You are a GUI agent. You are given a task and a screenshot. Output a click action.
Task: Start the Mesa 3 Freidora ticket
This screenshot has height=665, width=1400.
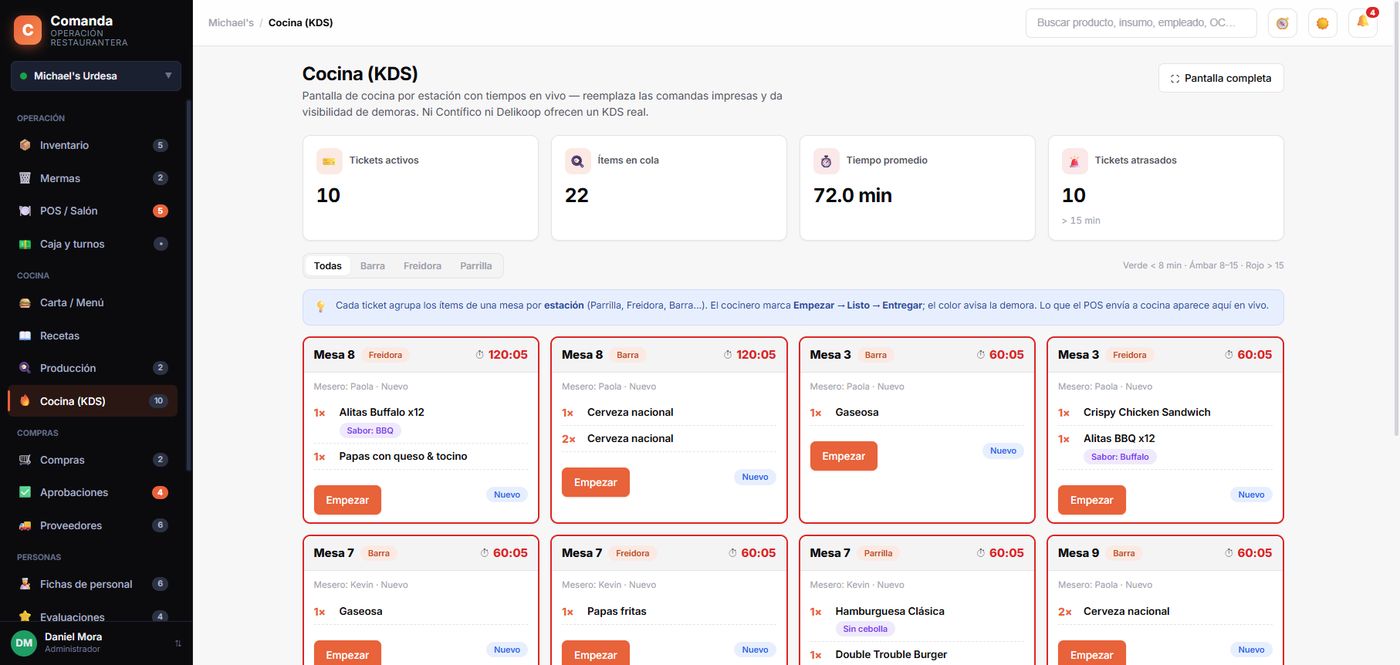[1091, 500]
